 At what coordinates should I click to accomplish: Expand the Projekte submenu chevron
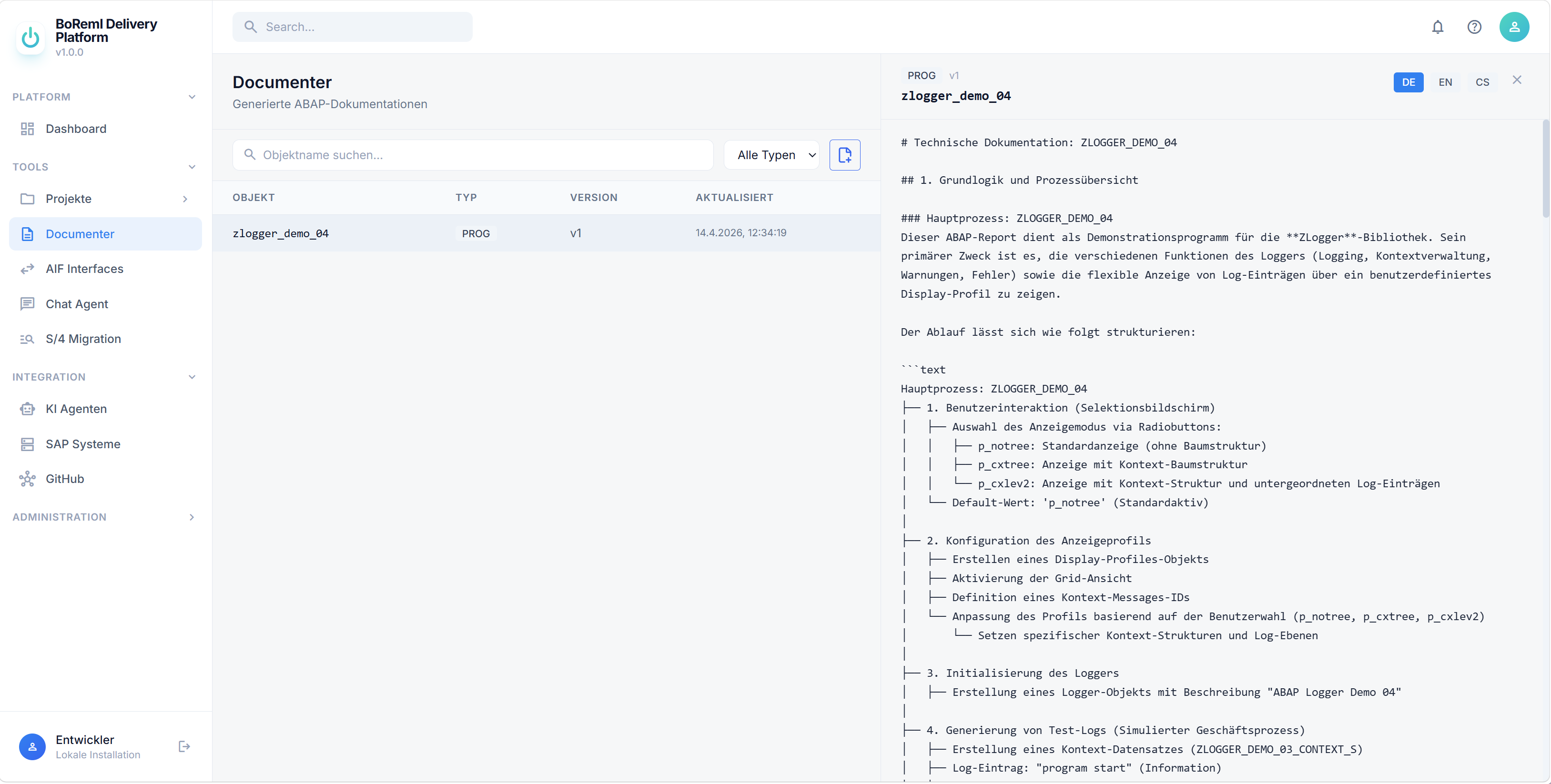185,199
